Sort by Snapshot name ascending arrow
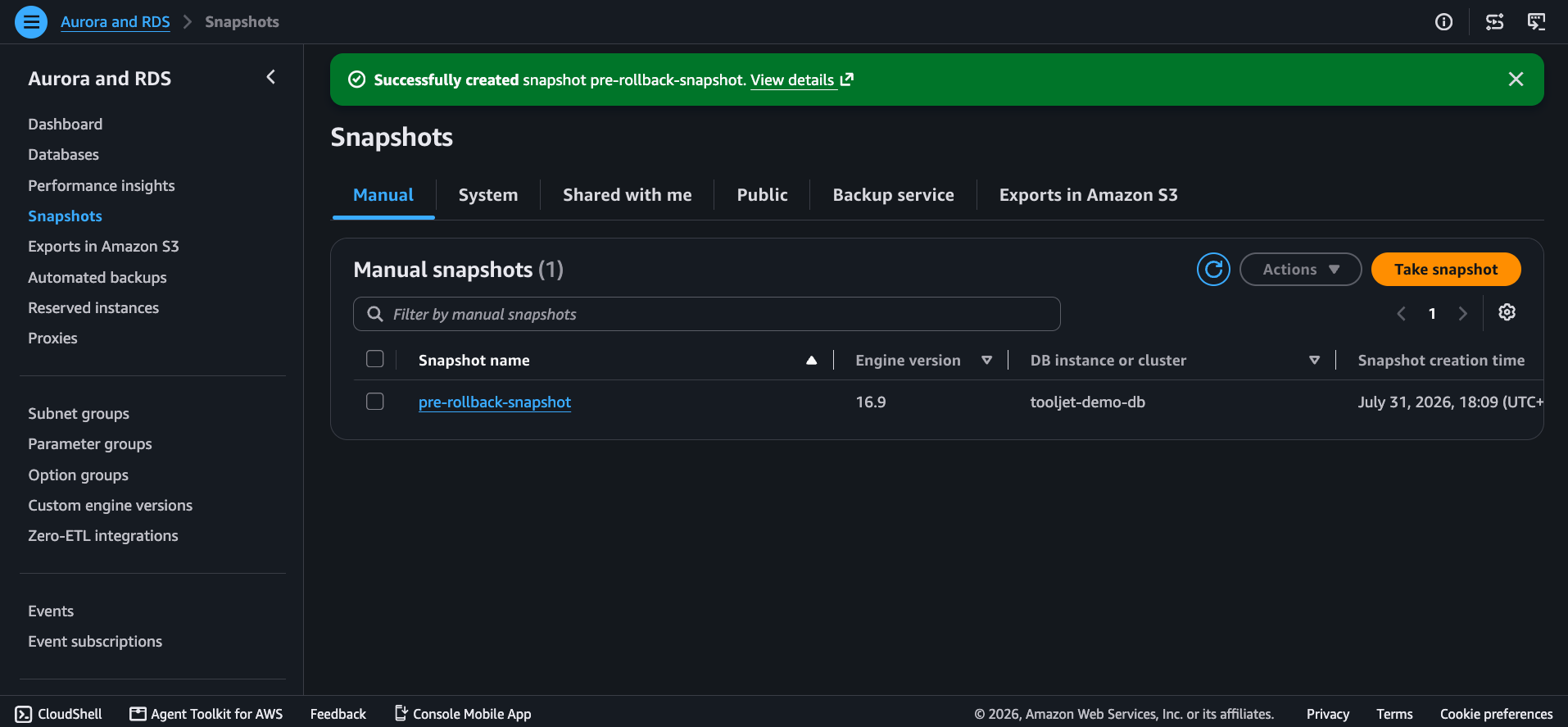The image size is (1568, 727). click(x=811, y=360)
